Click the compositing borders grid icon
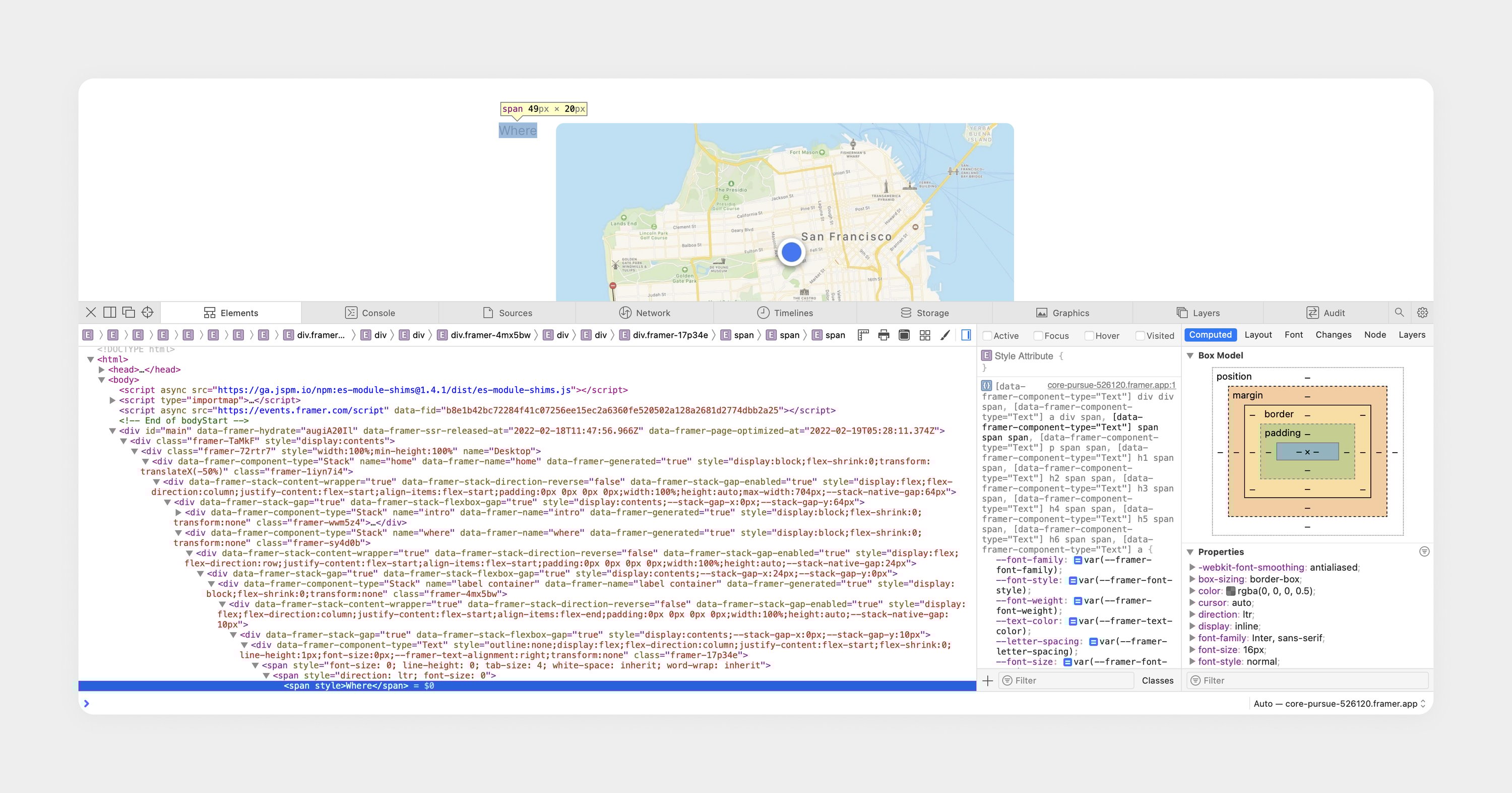The height and width of the screenshot is (793, 1512). 924,335
